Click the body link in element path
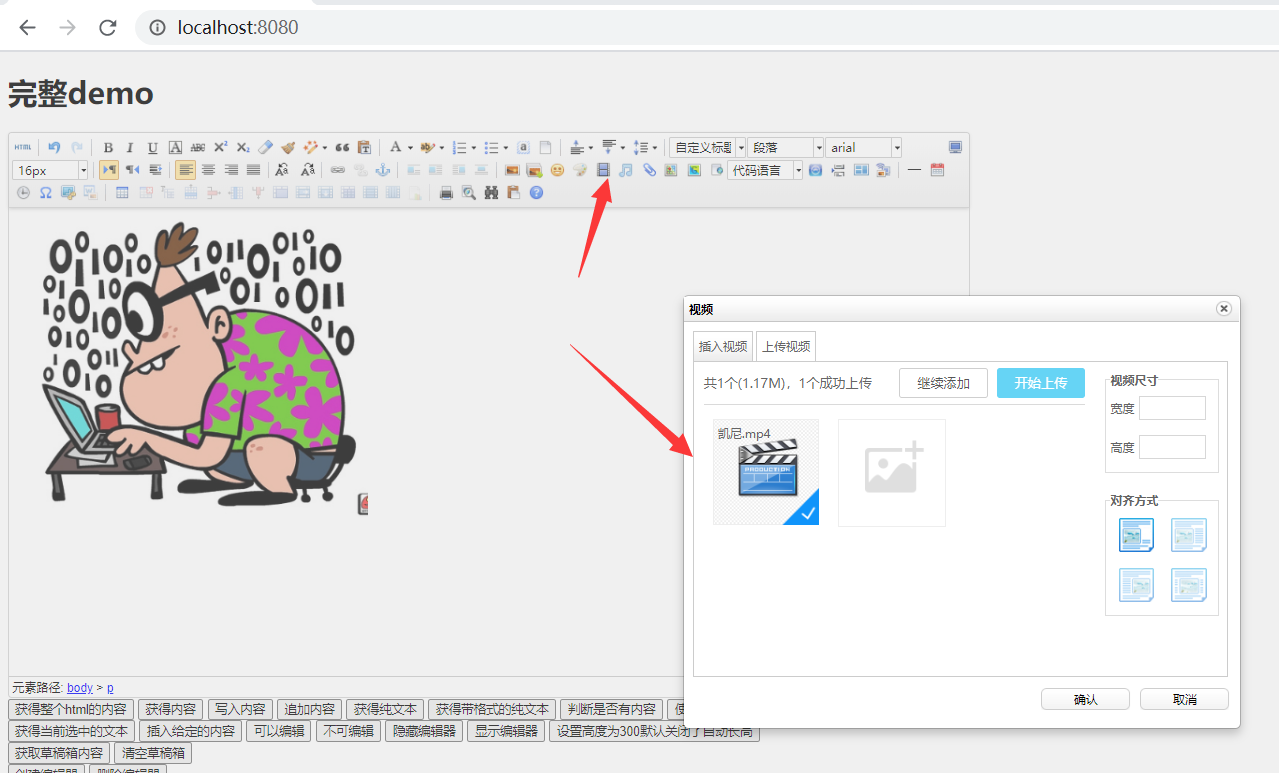 [x=80, y=688]
